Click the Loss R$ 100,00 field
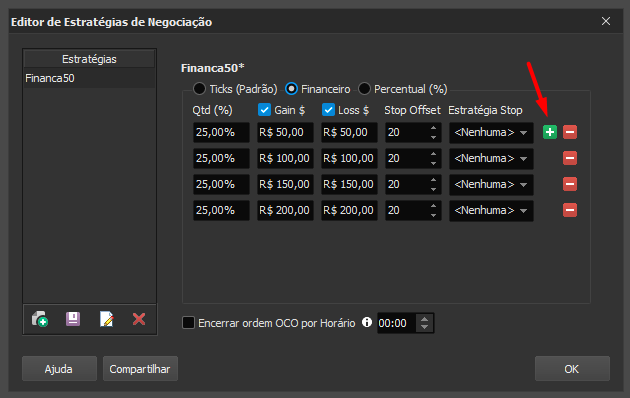The width and height of the screenshot is (630, 398). click(x=349, y=159)
